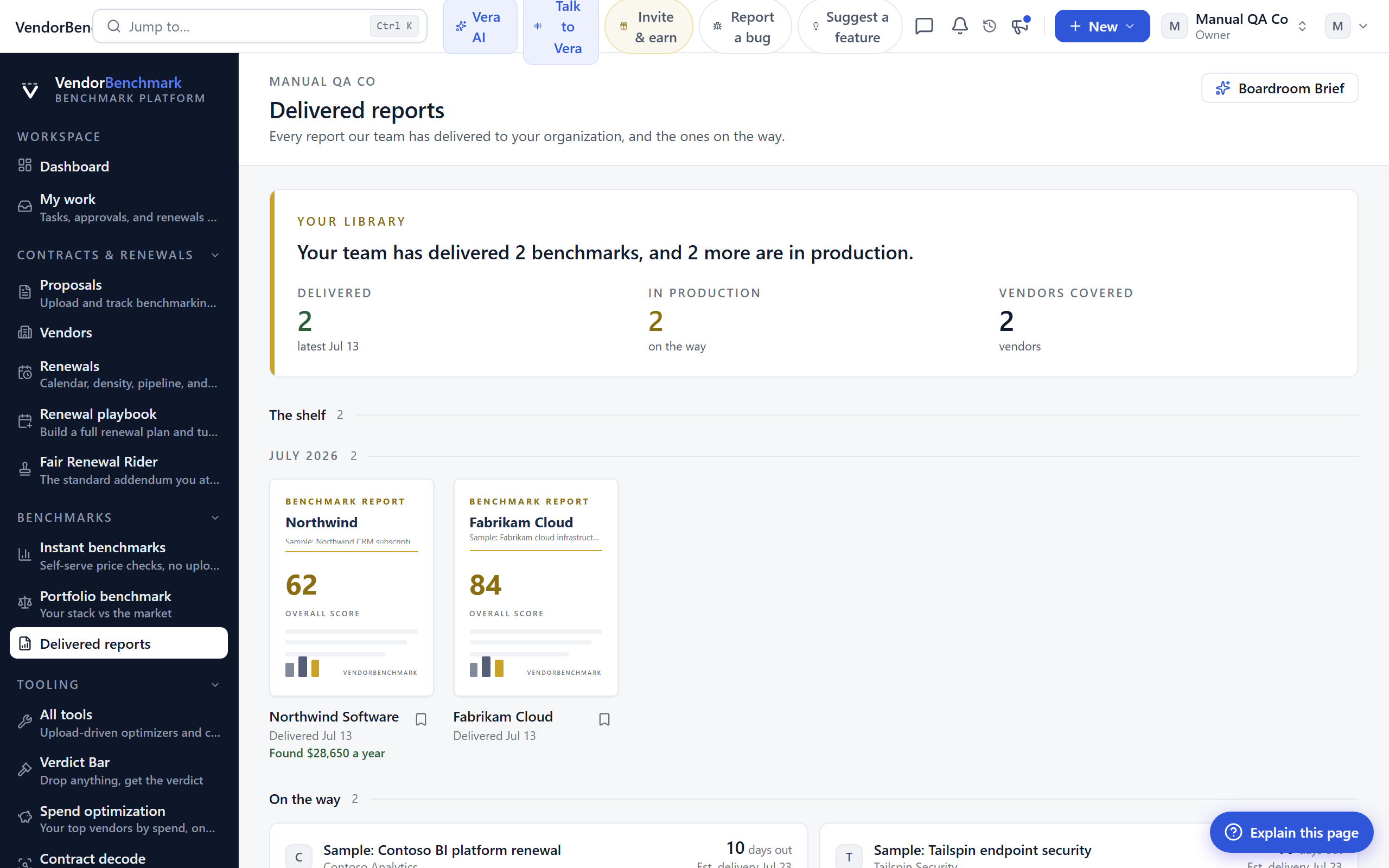Open Portfolio benchmark

click(x=119, y=604)
